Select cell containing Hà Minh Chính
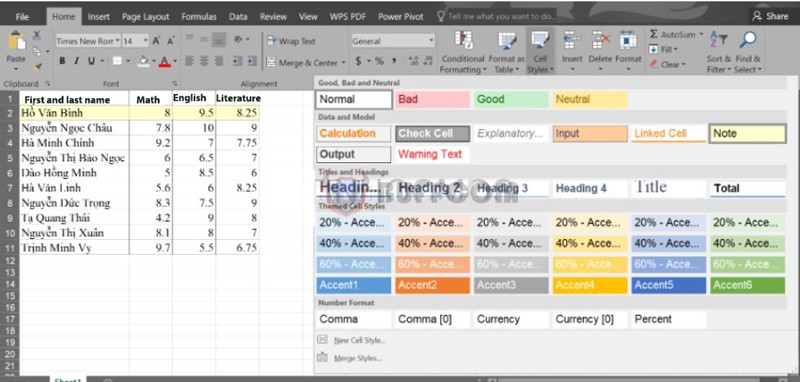The image size is (800, 382). tap(74, 143)
